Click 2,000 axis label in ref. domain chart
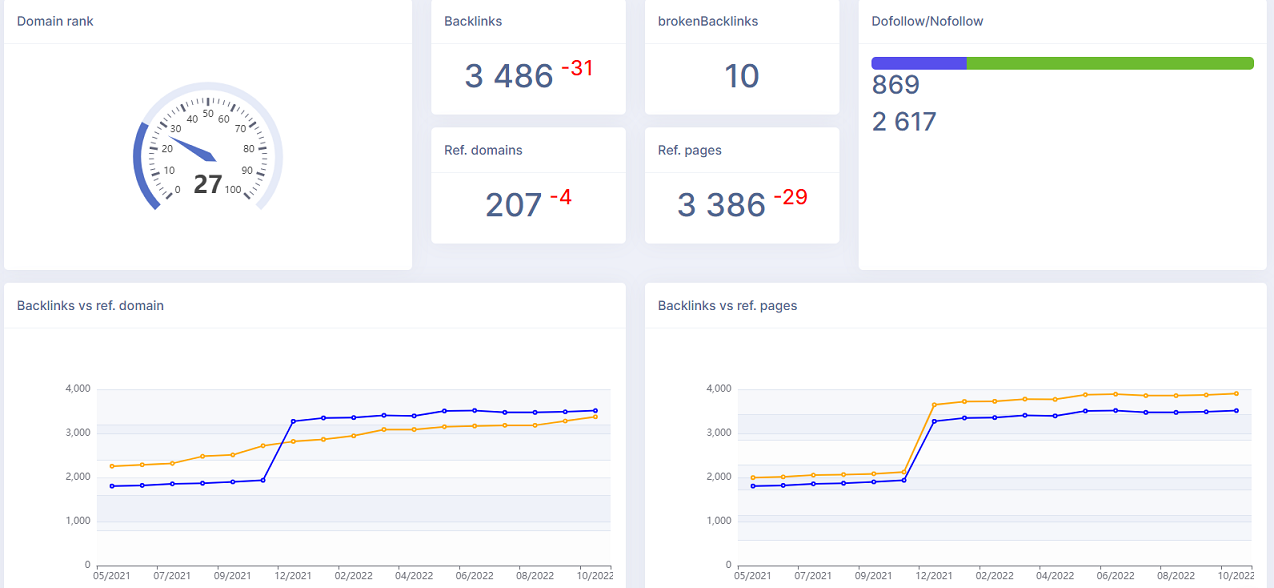Viewport: 1274px width, 588px height. pos(76,476)
